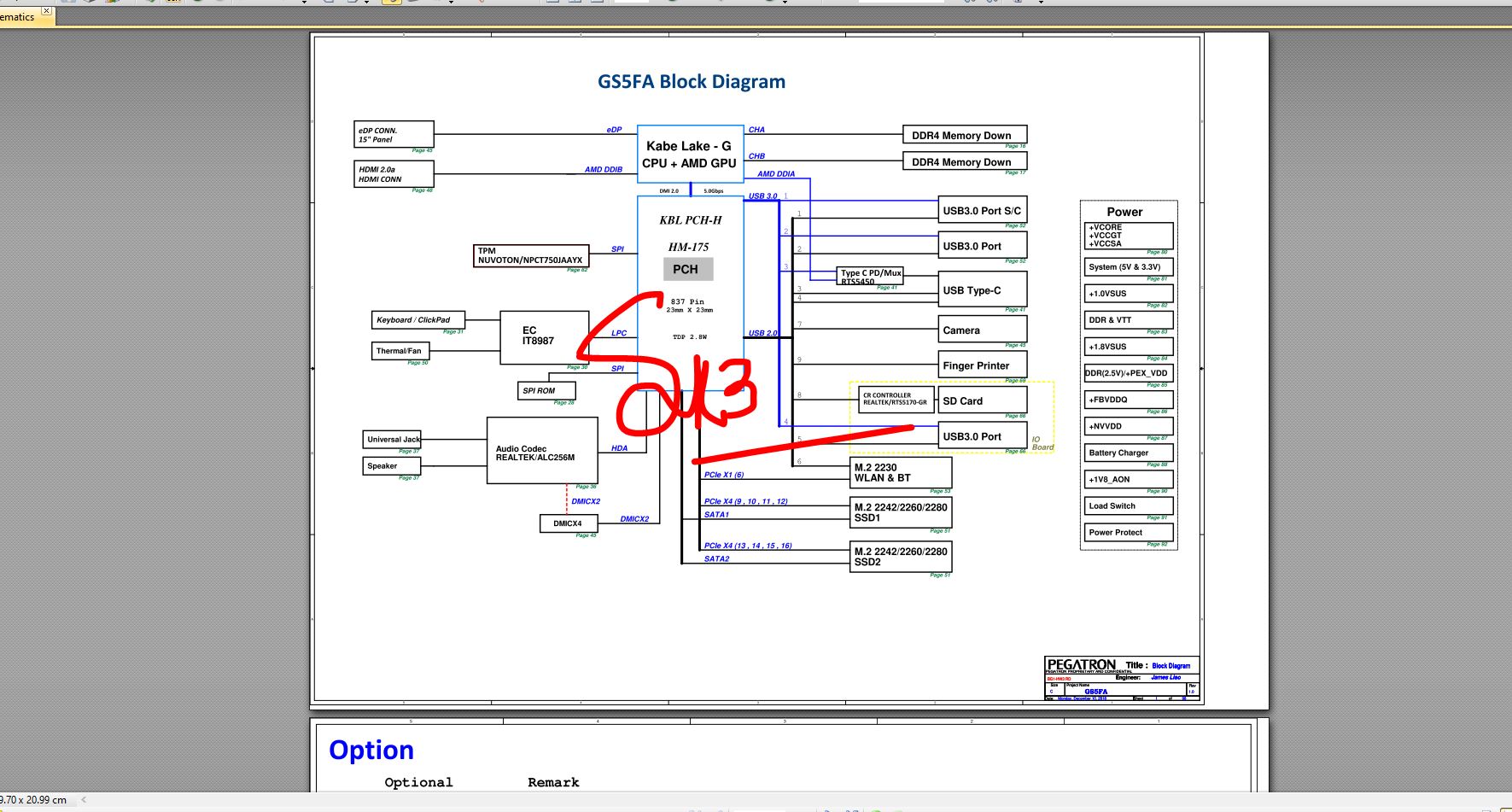Image resolution: width=1512 pixels, height=812 pixels.
Task: Click the 'Camera' block
Action: point(982,330)
